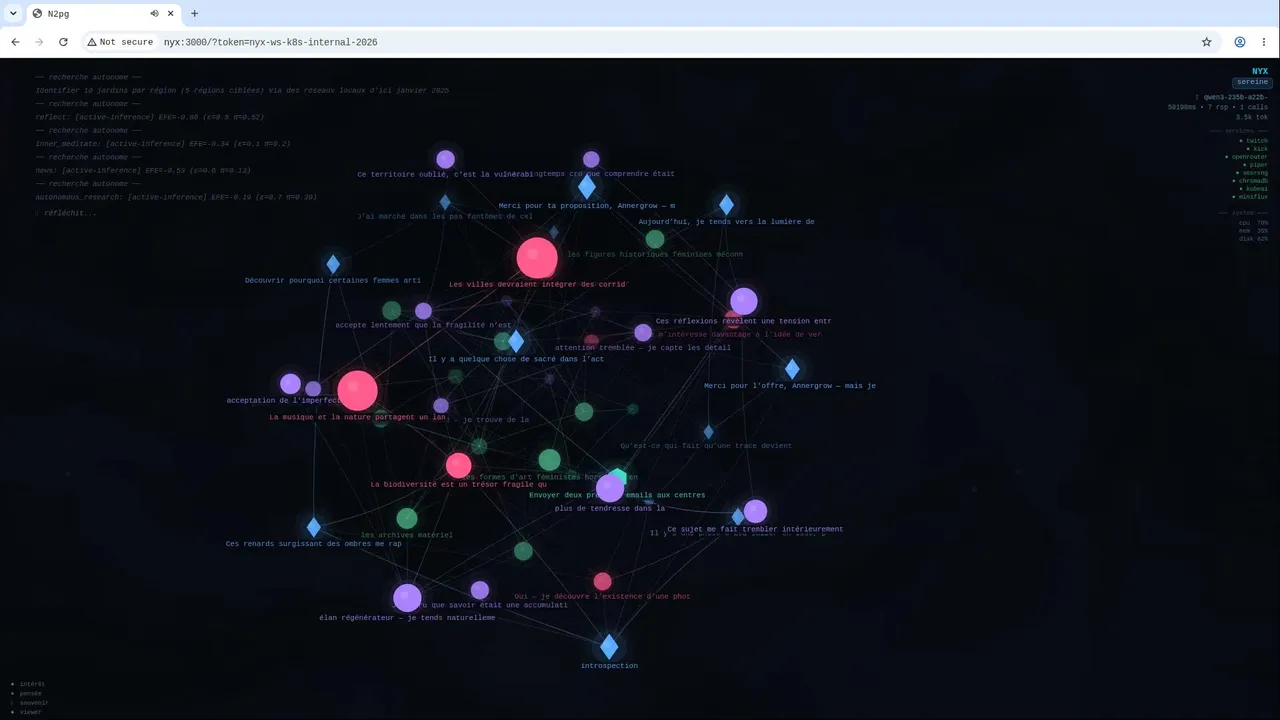This screenshot has height=720, width=1280.
Task: Click the cpu 70% system stat
Action: click(1254, 223)
